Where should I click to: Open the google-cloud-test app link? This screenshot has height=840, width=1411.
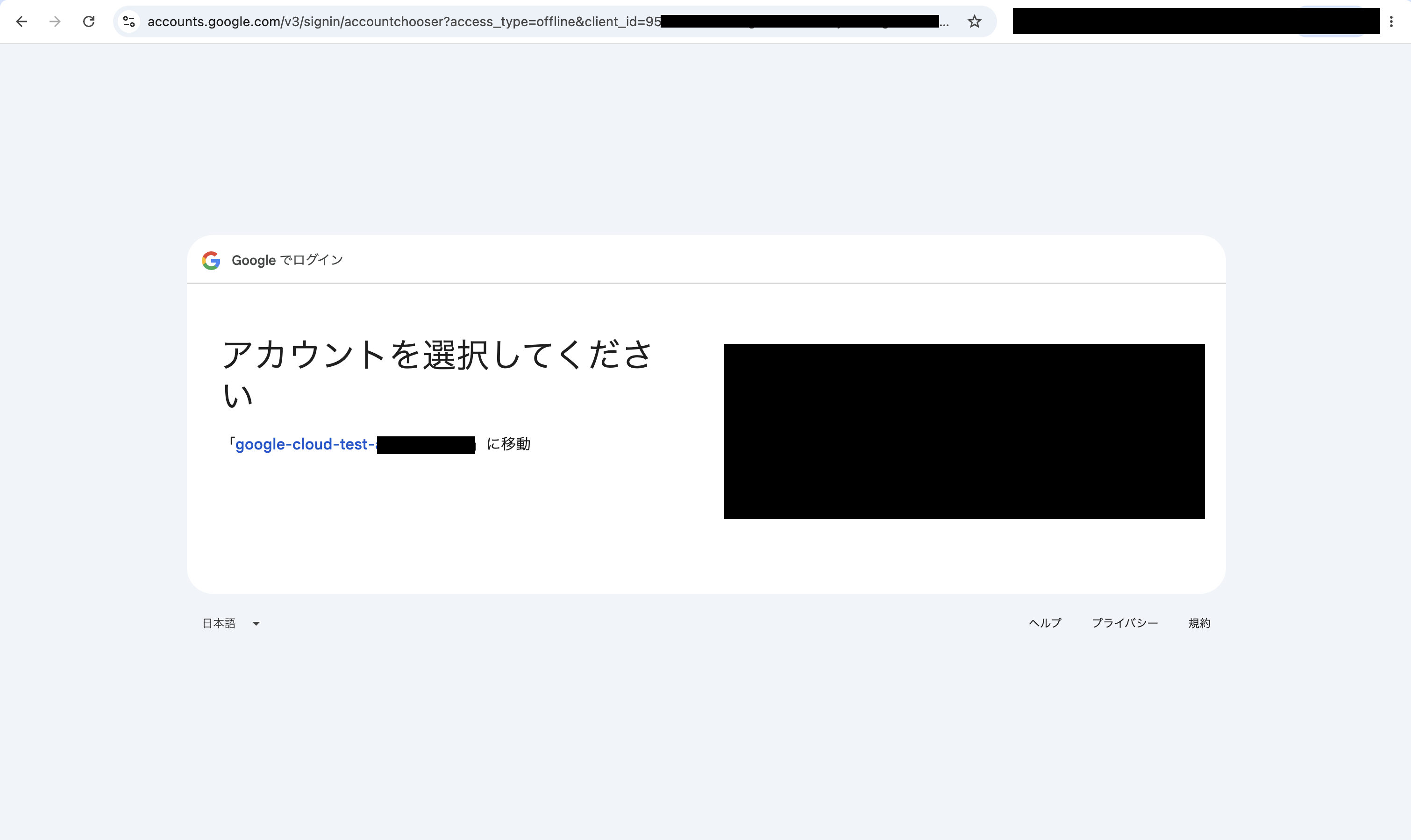point(355,444)
